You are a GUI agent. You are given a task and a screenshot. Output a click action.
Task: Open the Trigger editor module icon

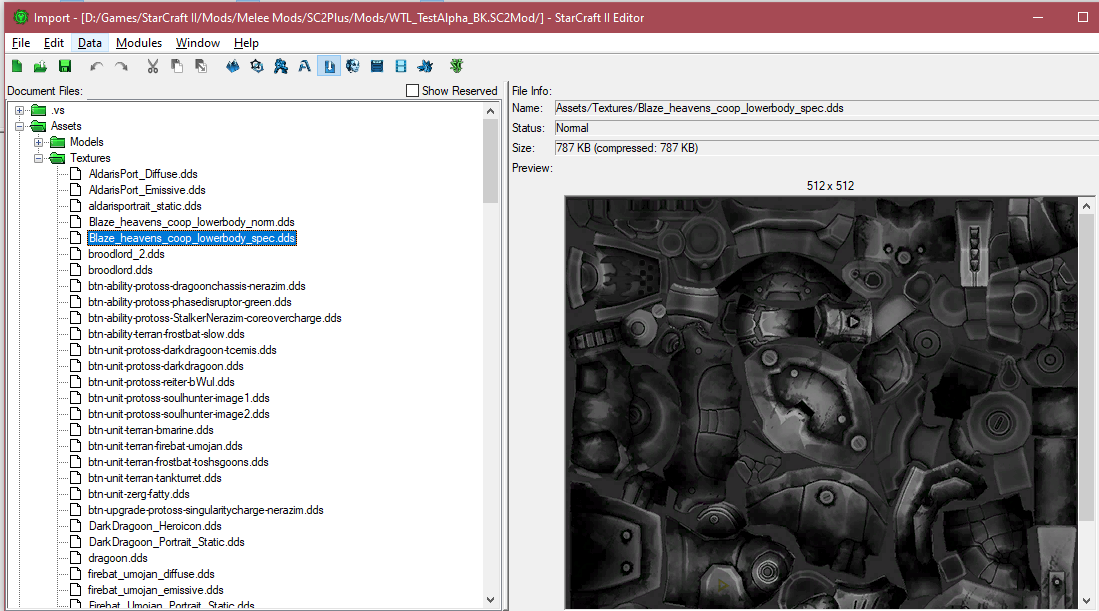[257, 67]
